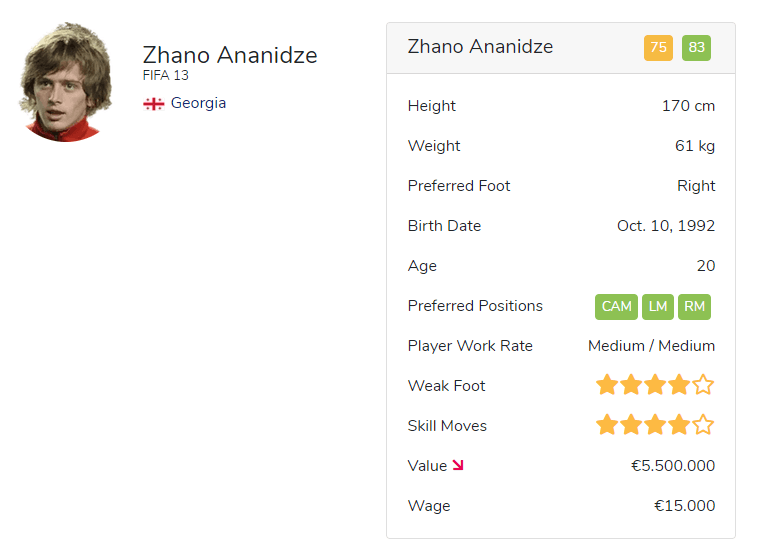Click the card header player name
The height and width of the screenshot is (560, 760).
[x=480, y=47]
